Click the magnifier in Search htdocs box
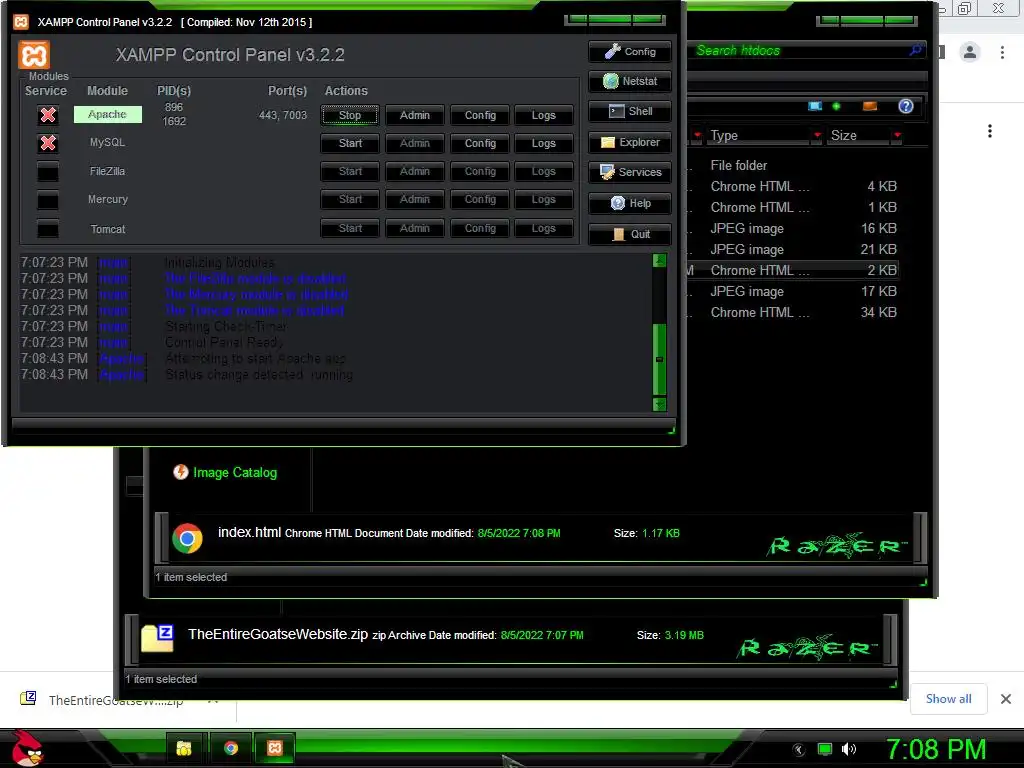 [916, 50]
